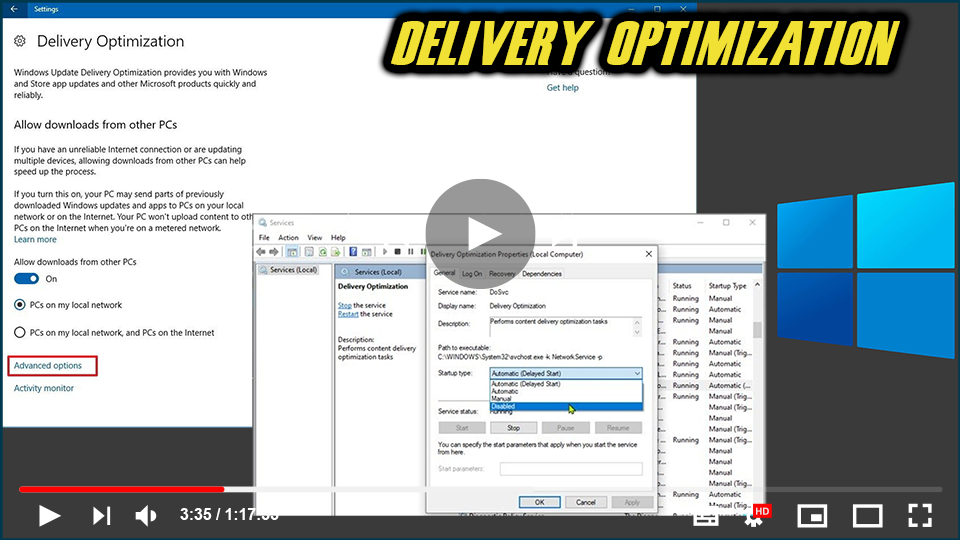Toggle Allow downloads from other PCs switch
960x540 pixels.
tap(26, 279)
